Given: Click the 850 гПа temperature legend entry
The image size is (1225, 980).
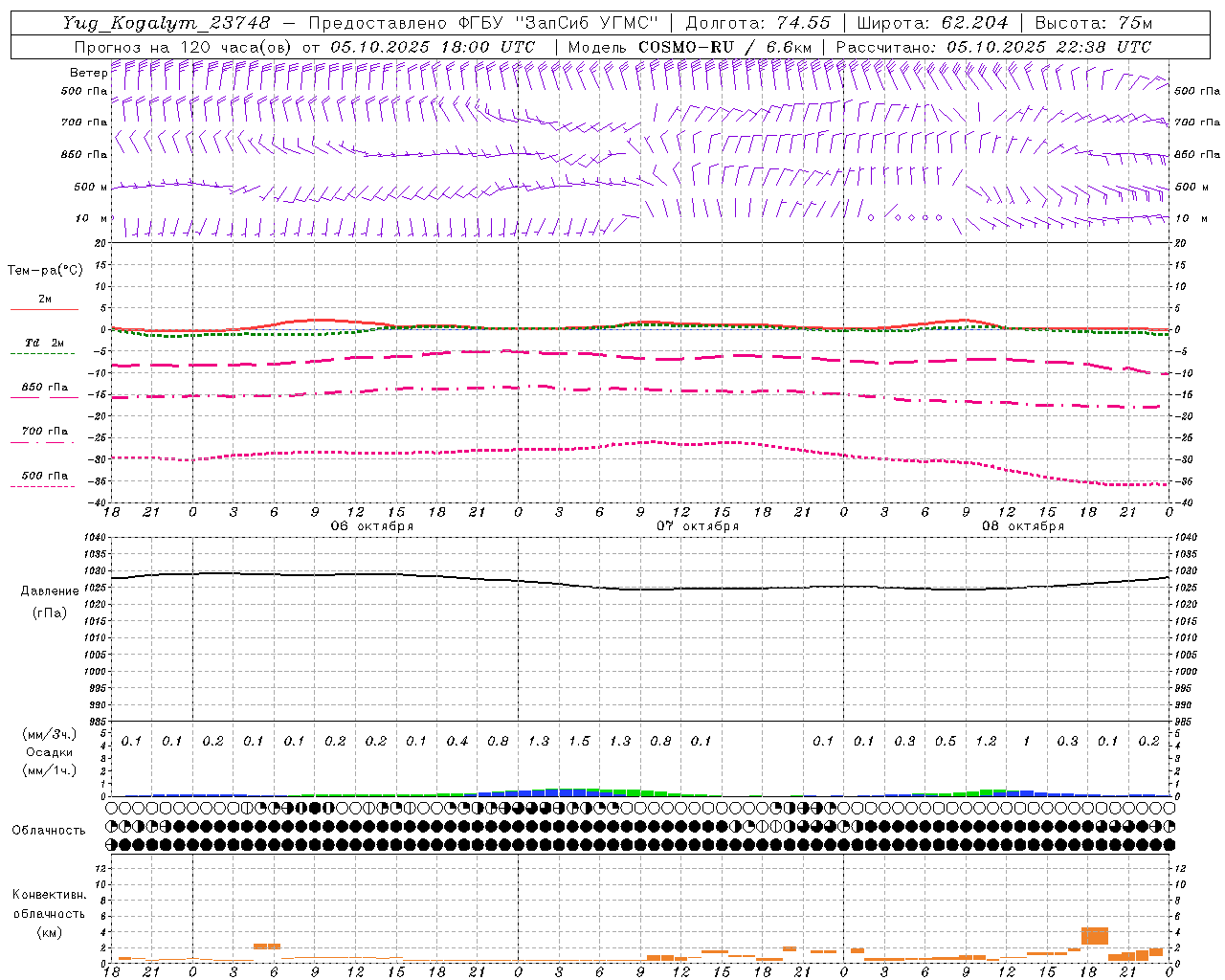Looking at the screenshot, I should coord(45,388).
